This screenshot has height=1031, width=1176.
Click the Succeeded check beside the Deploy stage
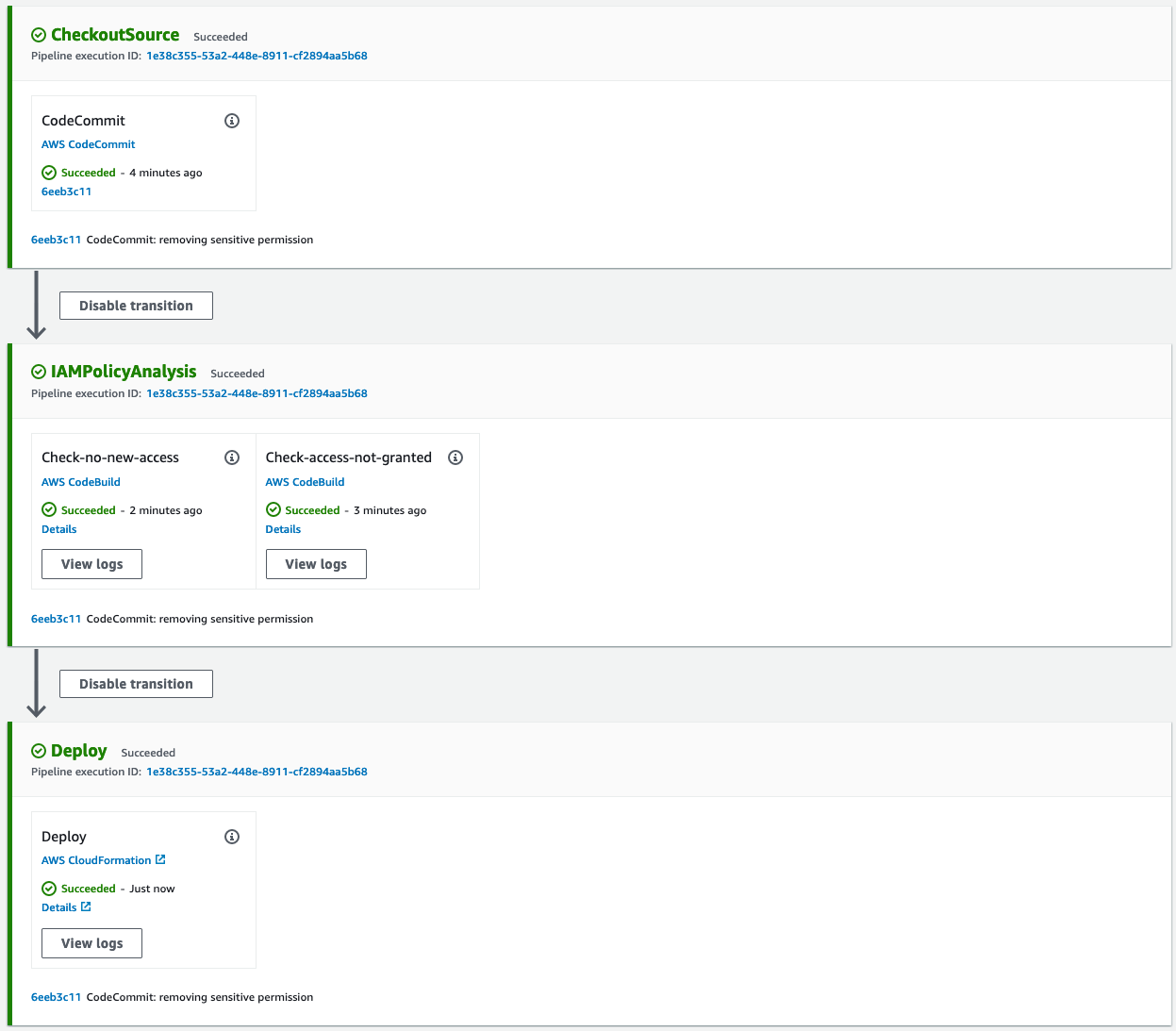38,751
